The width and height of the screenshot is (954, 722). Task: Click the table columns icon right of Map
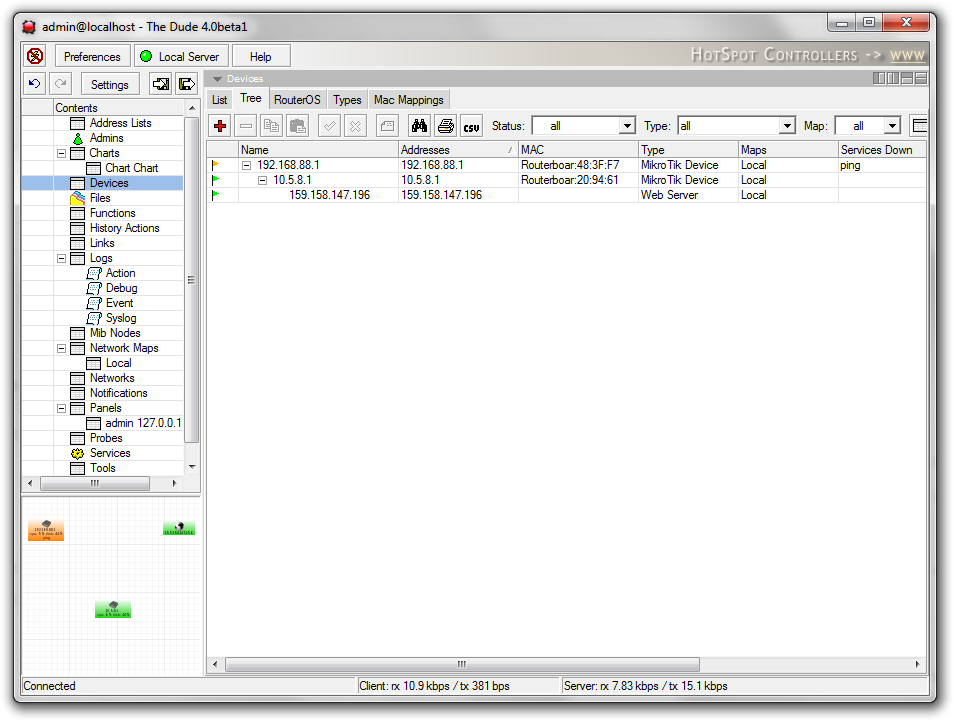tap(919, 126)
